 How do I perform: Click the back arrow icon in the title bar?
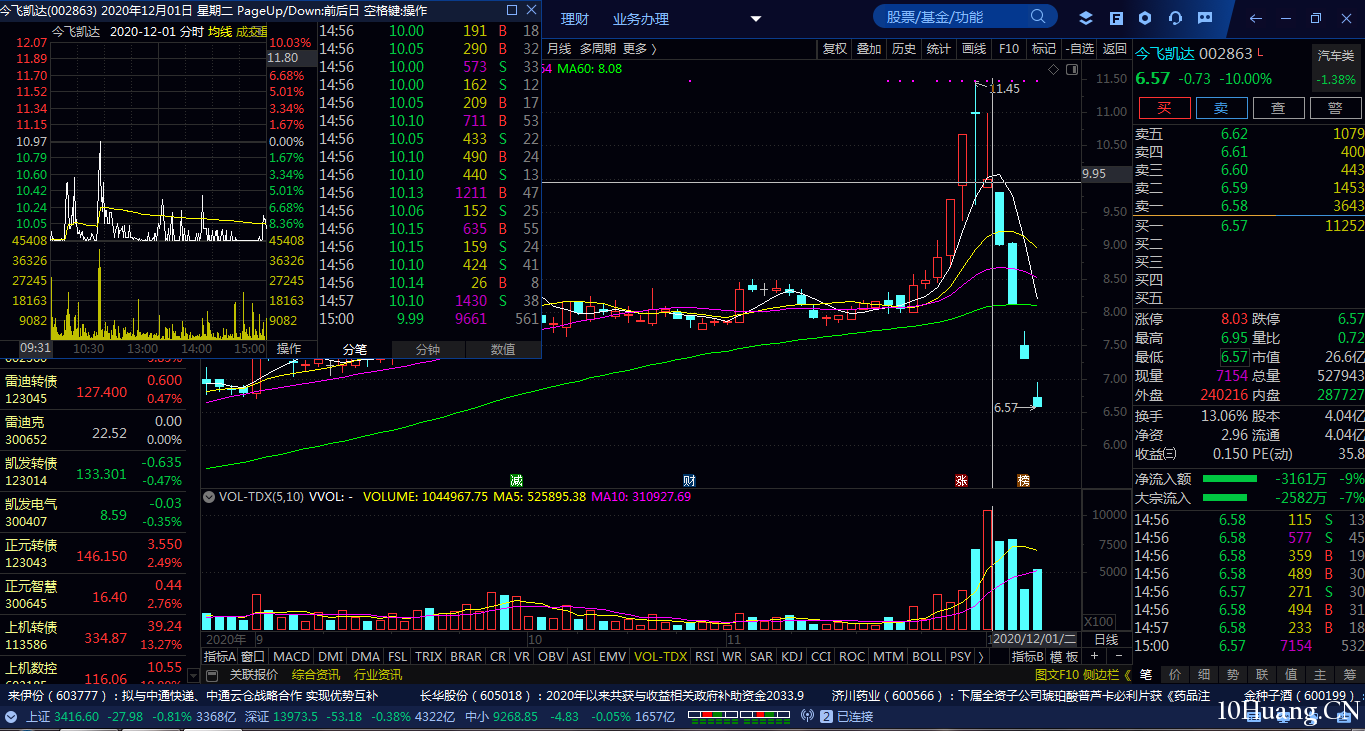(x=1256, y=18)
